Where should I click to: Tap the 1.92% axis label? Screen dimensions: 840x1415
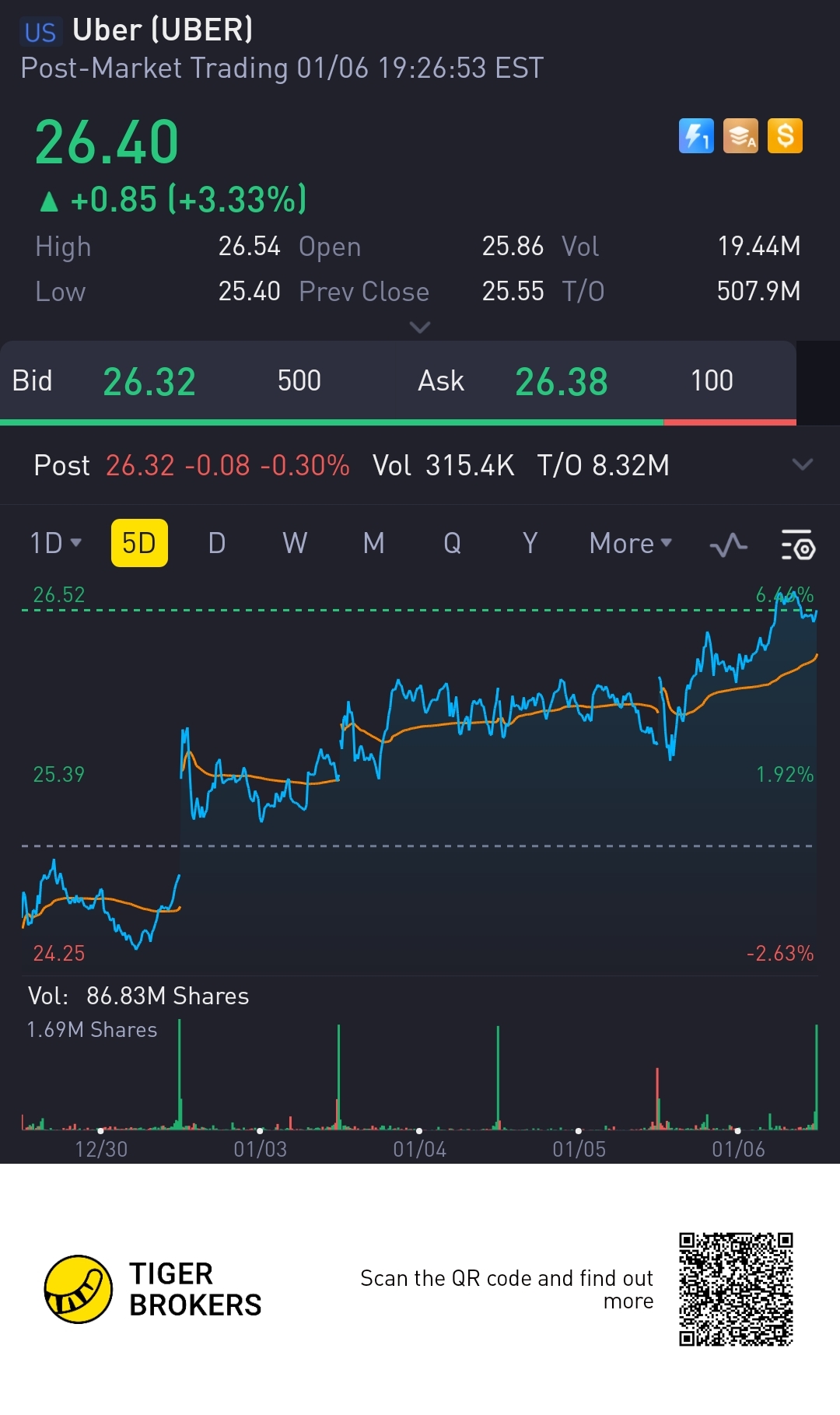[x=785, y=775]
